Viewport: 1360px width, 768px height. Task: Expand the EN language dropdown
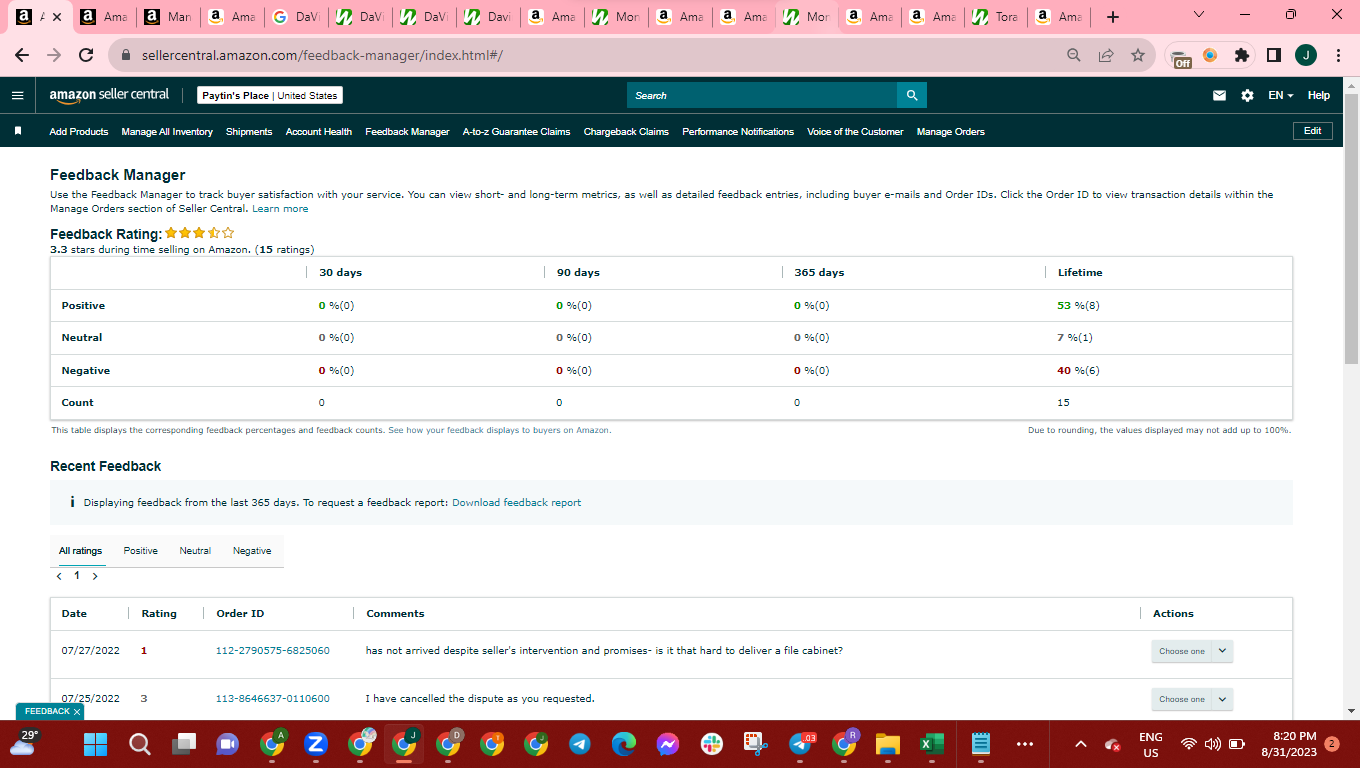coord(1281,95)
